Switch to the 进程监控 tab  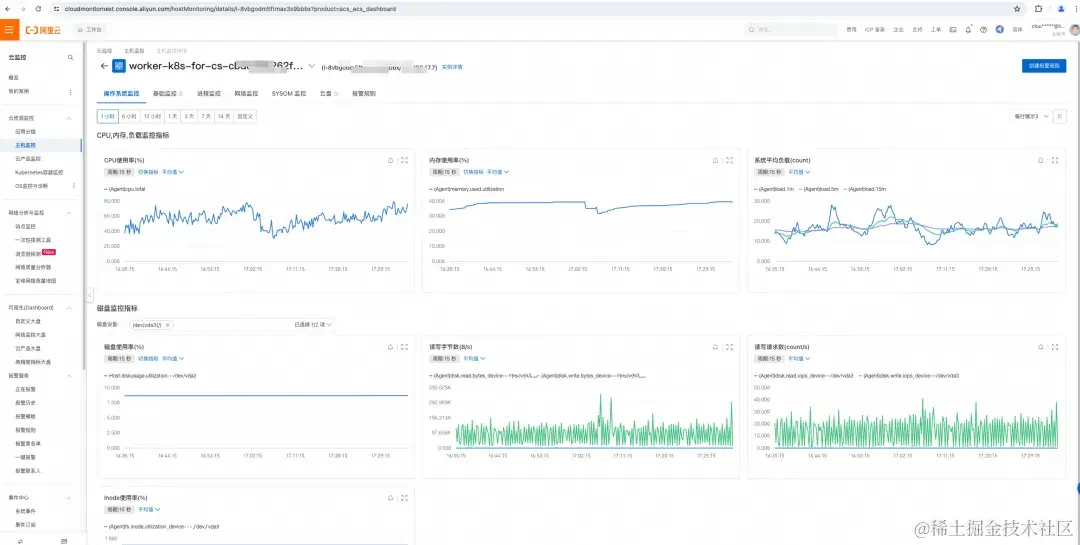point(209,94)
